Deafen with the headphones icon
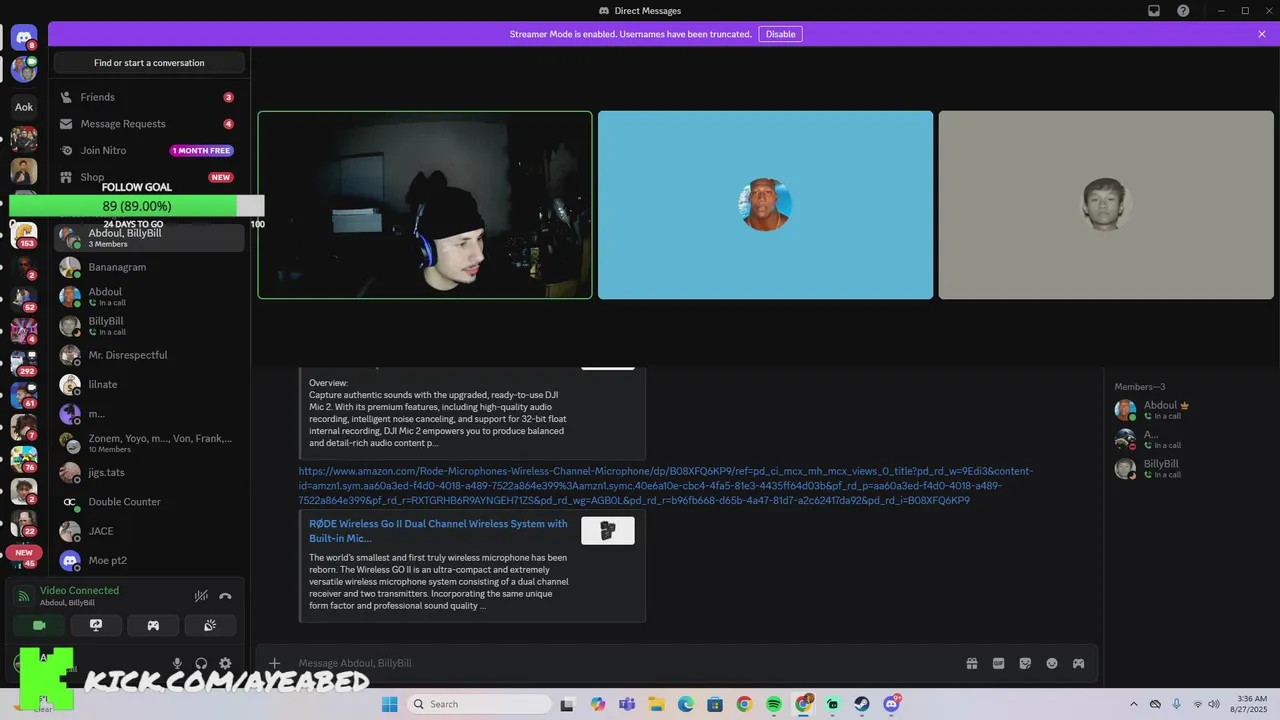This screenshot has height=720, width=1280. (x=201, y=663)
